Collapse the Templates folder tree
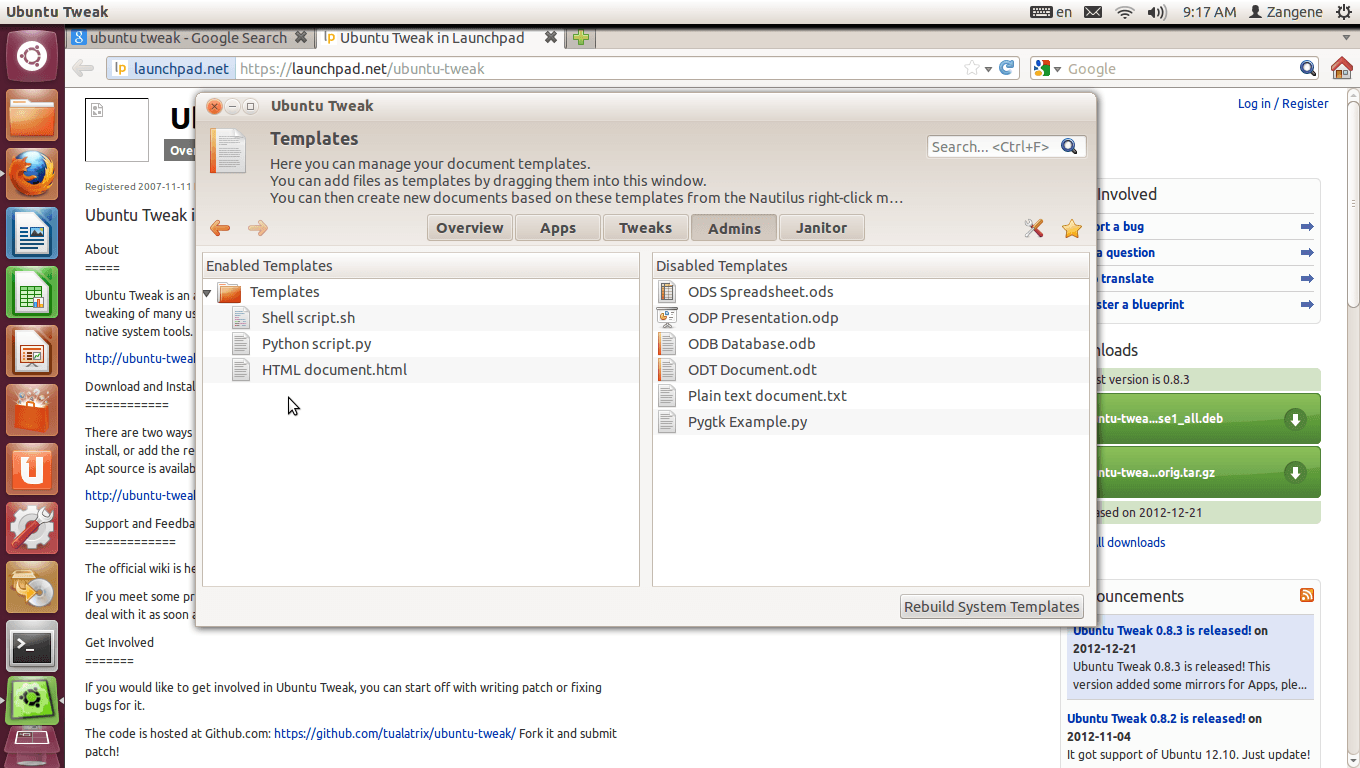 (207, 293)
